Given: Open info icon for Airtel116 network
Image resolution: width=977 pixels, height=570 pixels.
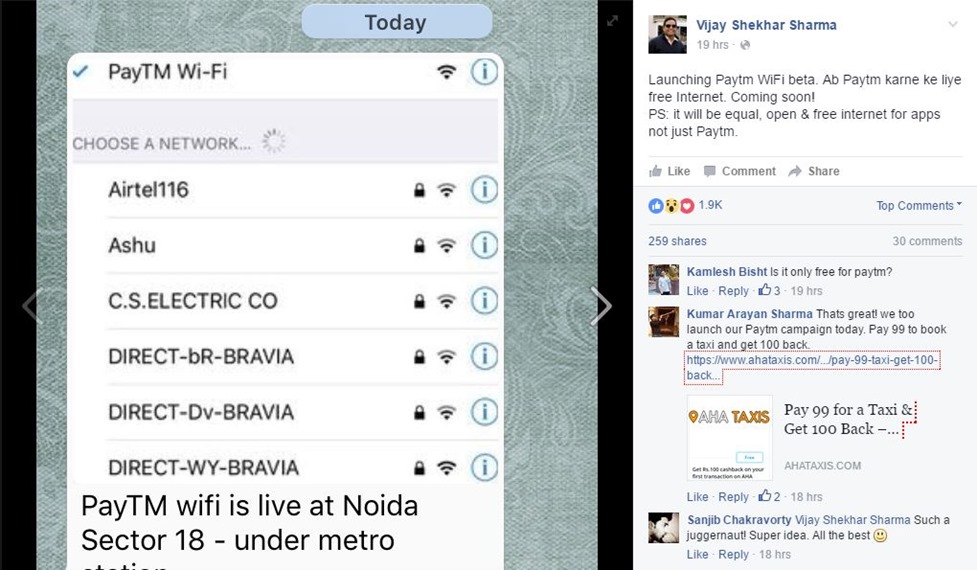Looking at the screenshot, I should point(484,189).
